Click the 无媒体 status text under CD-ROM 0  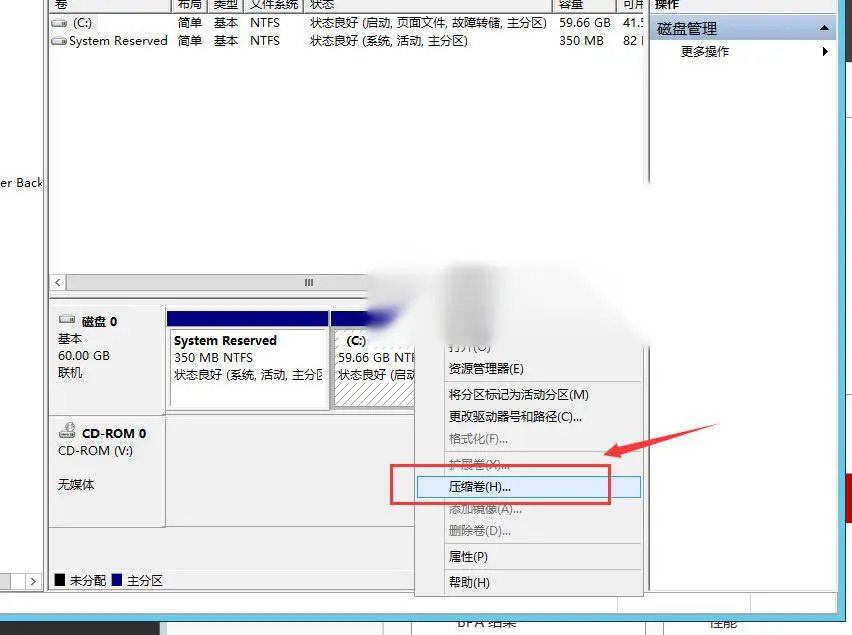tap(76, 485)
